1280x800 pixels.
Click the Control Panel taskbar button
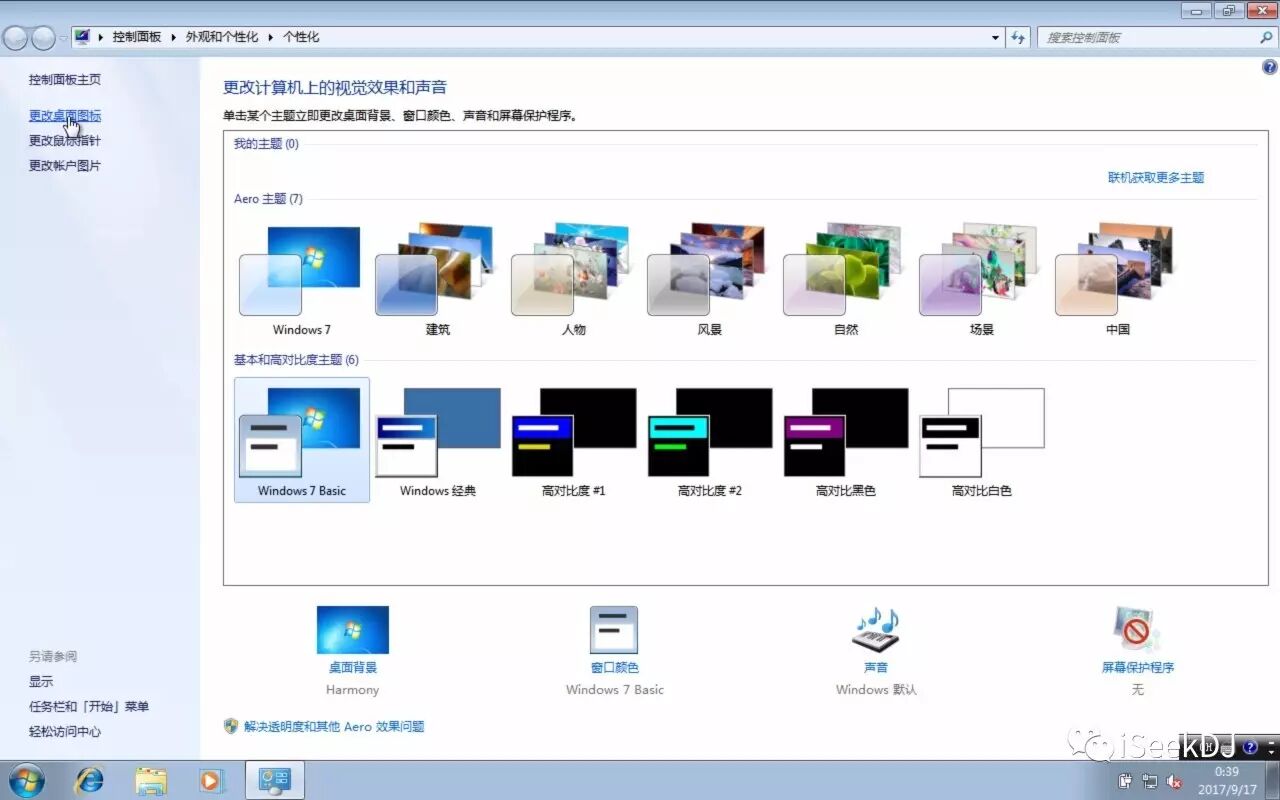point(274,780)
